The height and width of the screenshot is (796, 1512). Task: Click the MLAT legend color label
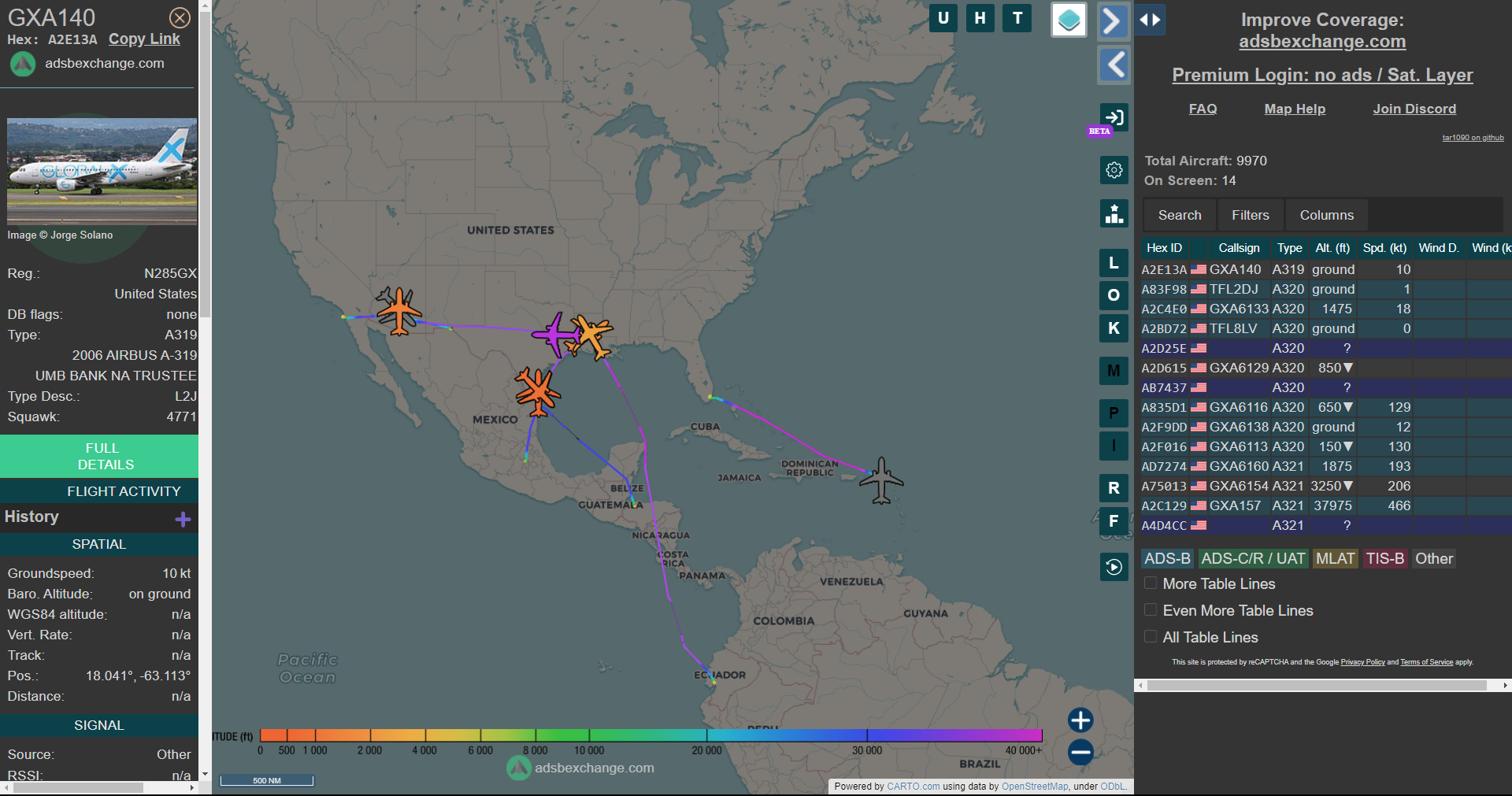[1335, 558]
